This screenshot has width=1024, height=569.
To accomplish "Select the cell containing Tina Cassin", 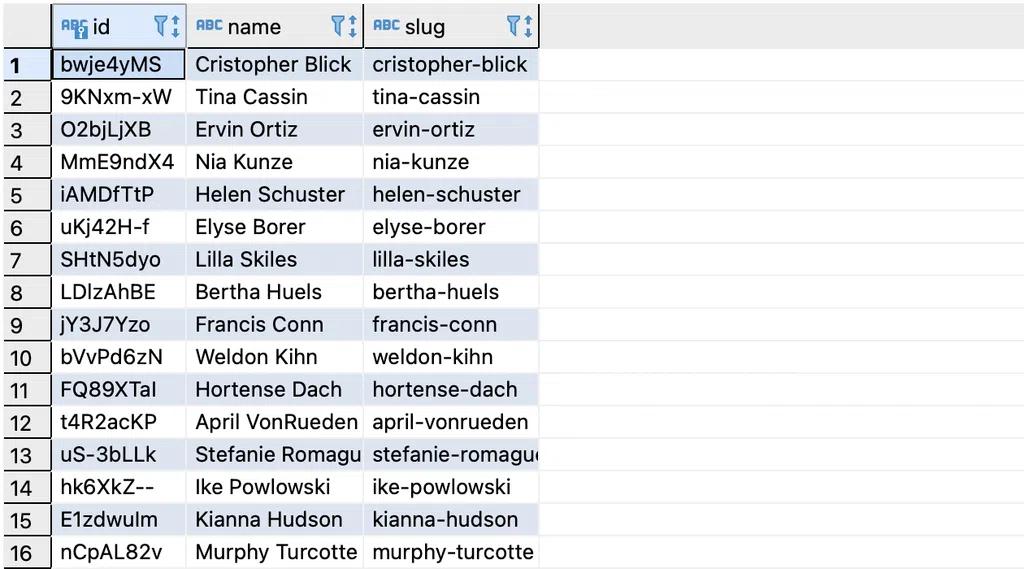I will (x=274, y=97).
